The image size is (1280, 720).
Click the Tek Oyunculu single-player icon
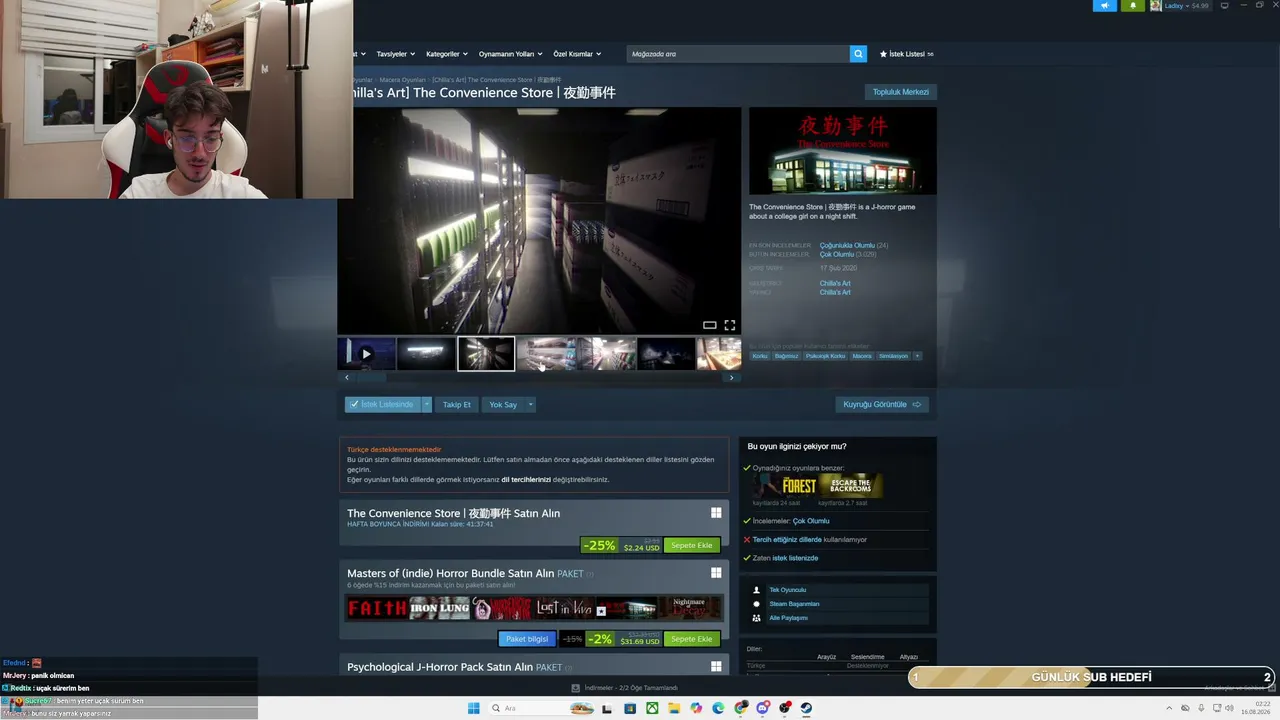tap(756, 590)
